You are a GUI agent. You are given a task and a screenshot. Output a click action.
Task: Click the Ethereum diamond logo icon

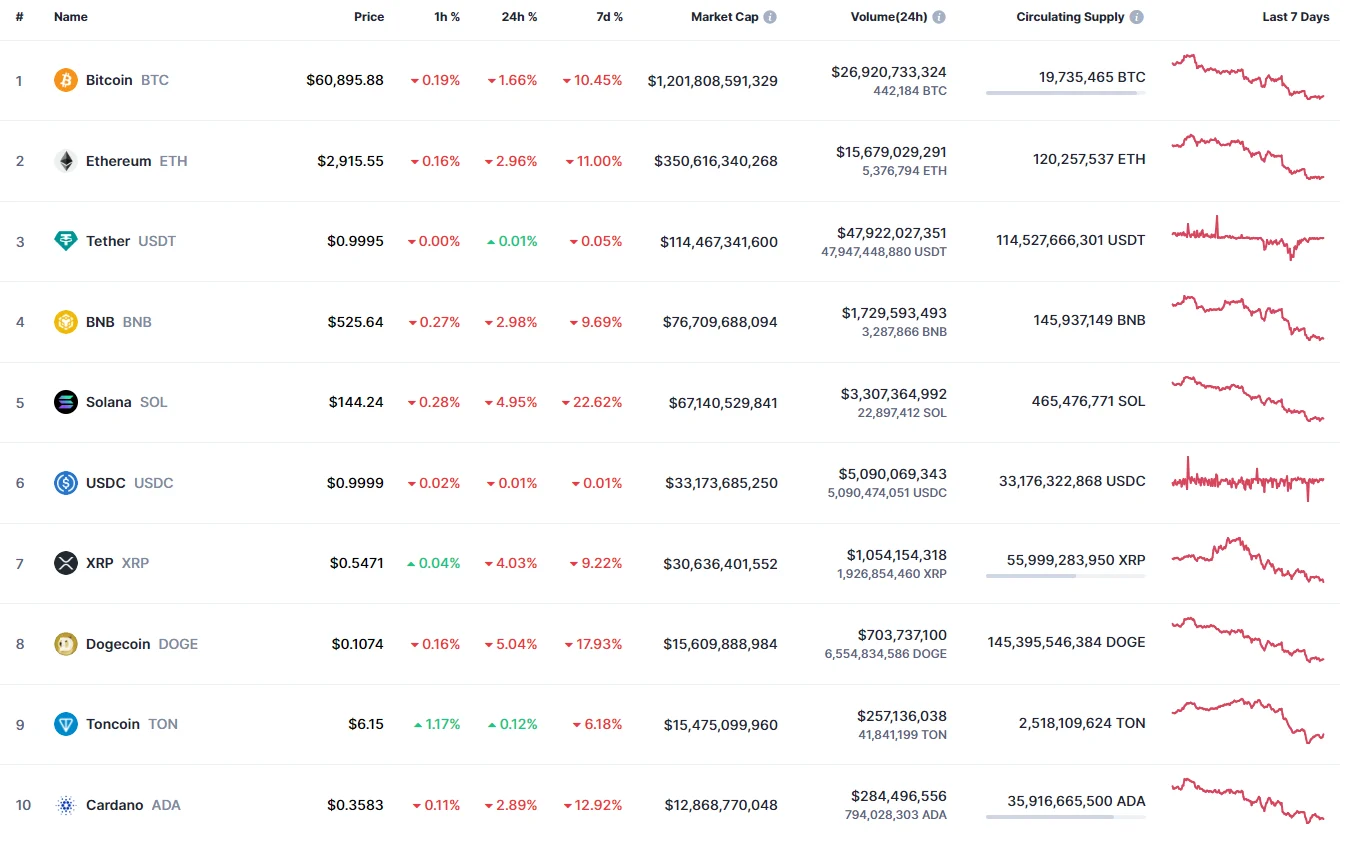pyautogui.click(x=65, y=161)
